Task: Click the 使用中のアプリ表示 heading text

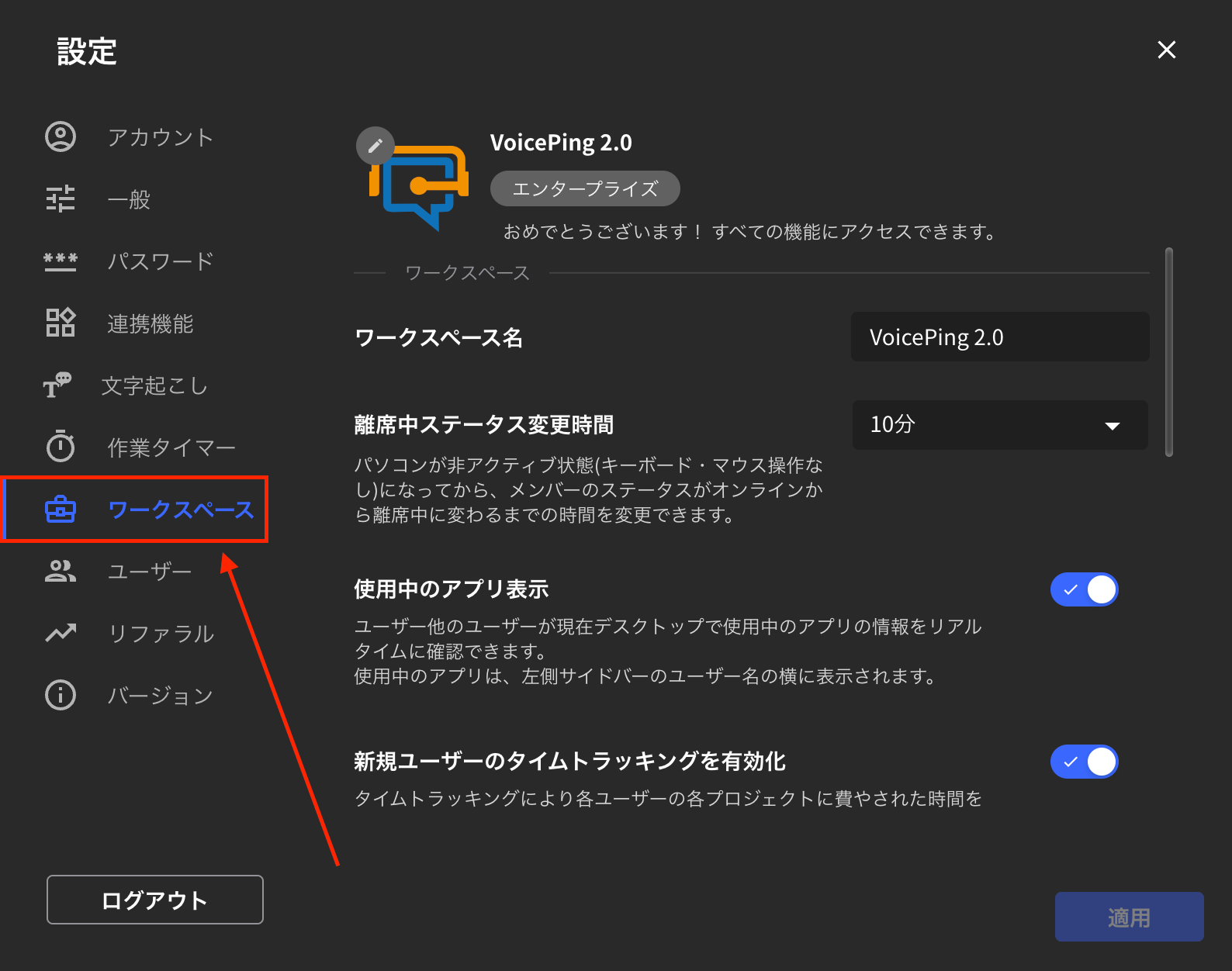Action: tap(452, 589)
